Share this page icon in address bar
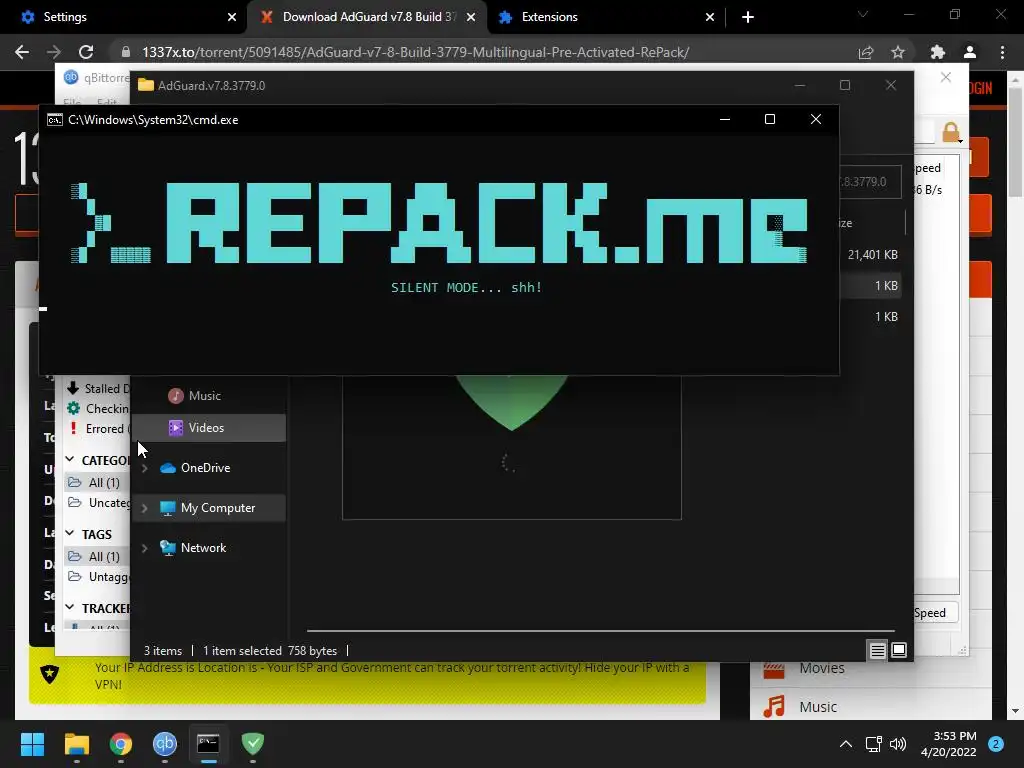 (866, 52)
